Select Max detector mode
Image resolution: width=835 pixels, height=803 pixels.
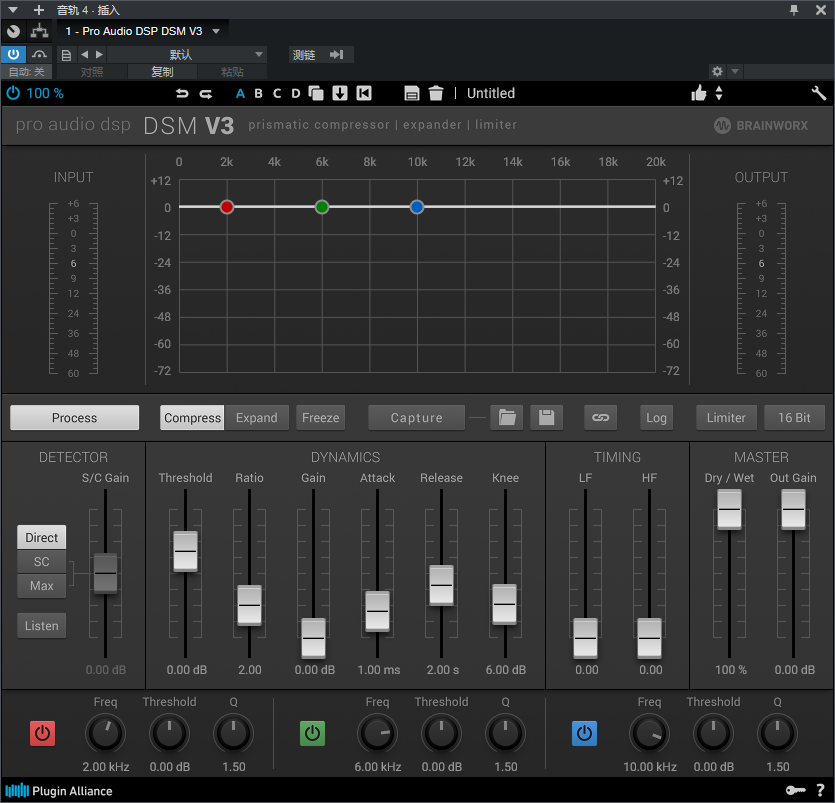[42, 586]
